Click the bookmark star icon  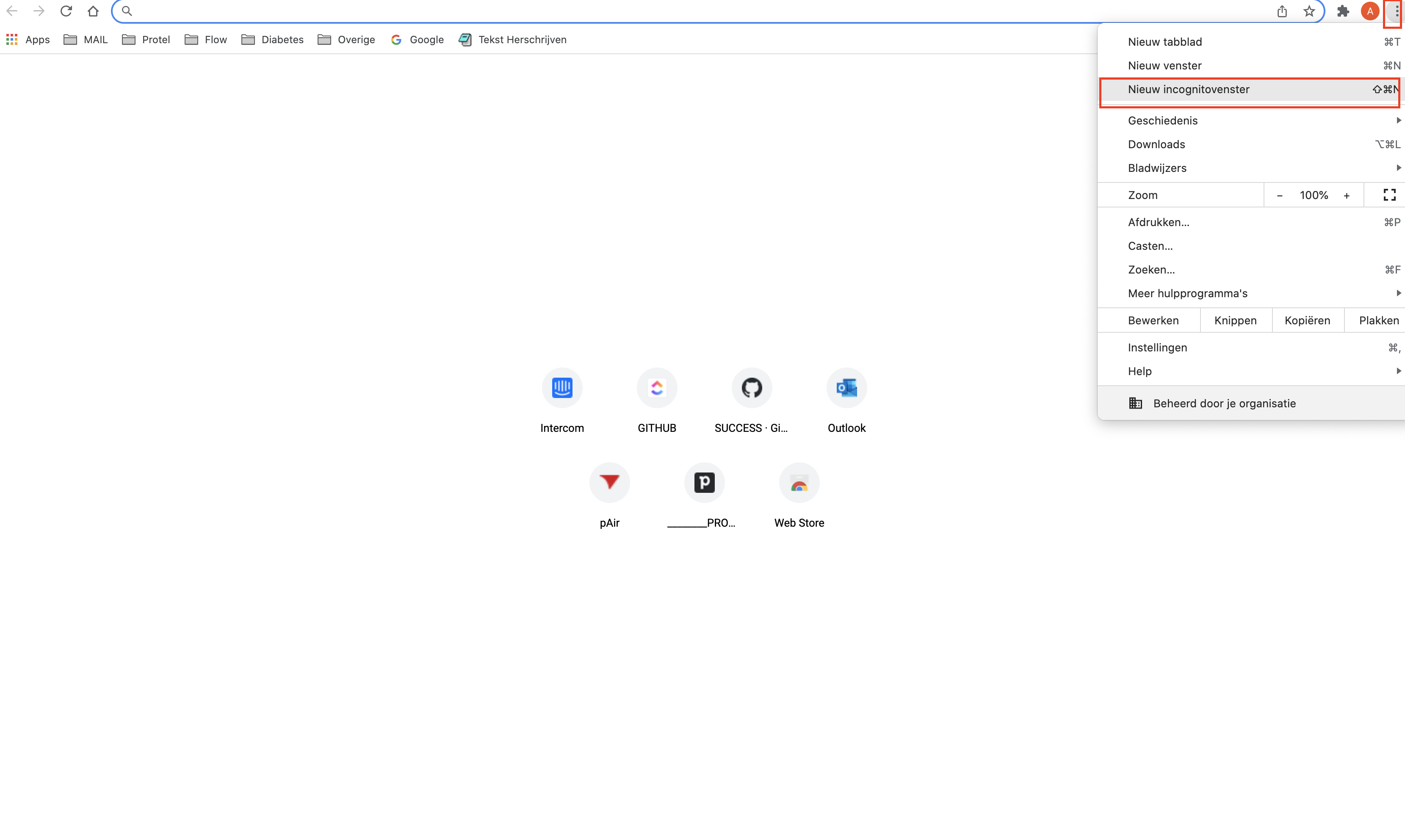[x=1309, y=11]
